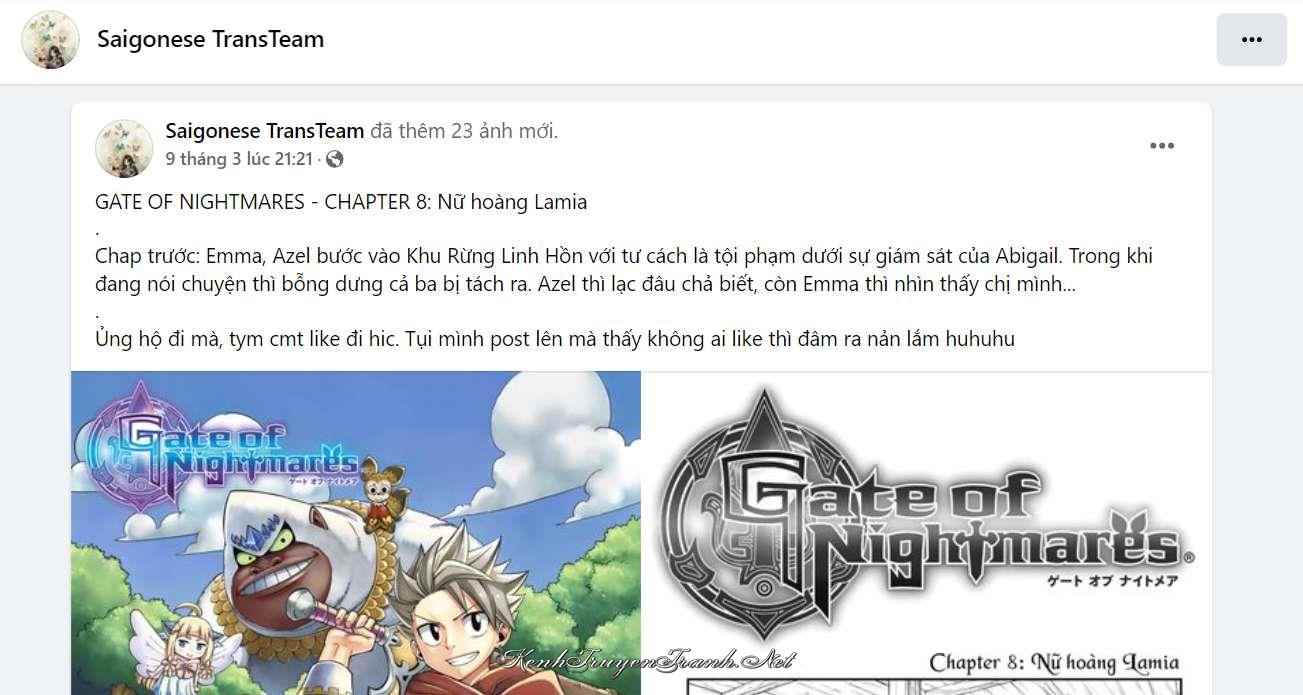Click the small owl creature on gorilla's shoulder
The height and width of the screenshot is (695, 1303).
click(x=378, y=495)
